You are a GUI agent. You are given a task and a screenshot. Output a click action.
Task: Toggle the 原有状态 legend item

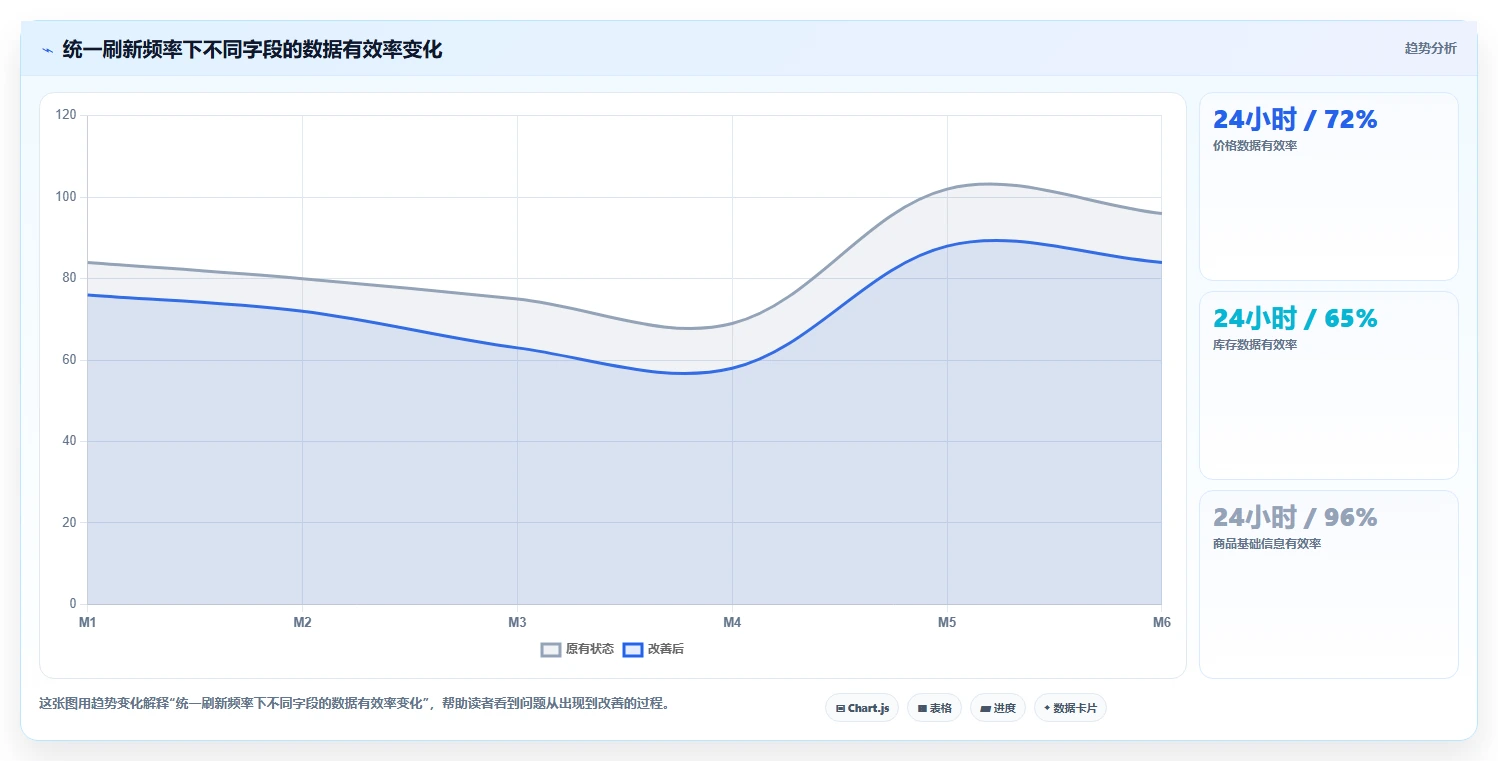[577, 649]
